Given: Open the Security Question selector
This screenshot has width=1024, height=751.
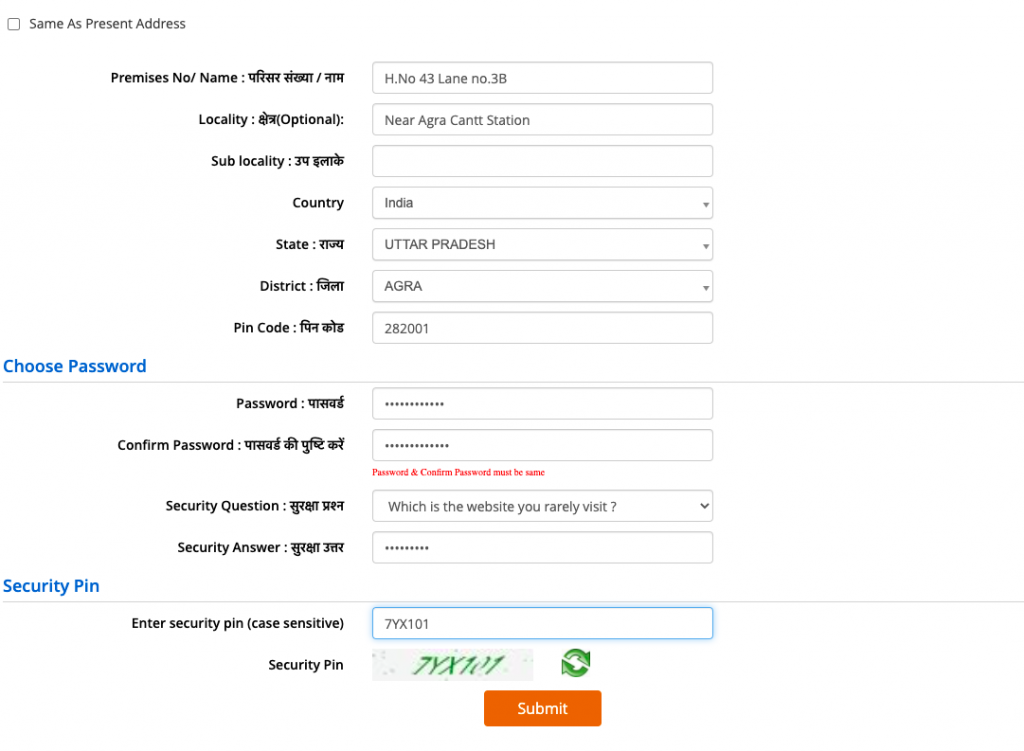Looking at the screenshot, I should point(542,506).
